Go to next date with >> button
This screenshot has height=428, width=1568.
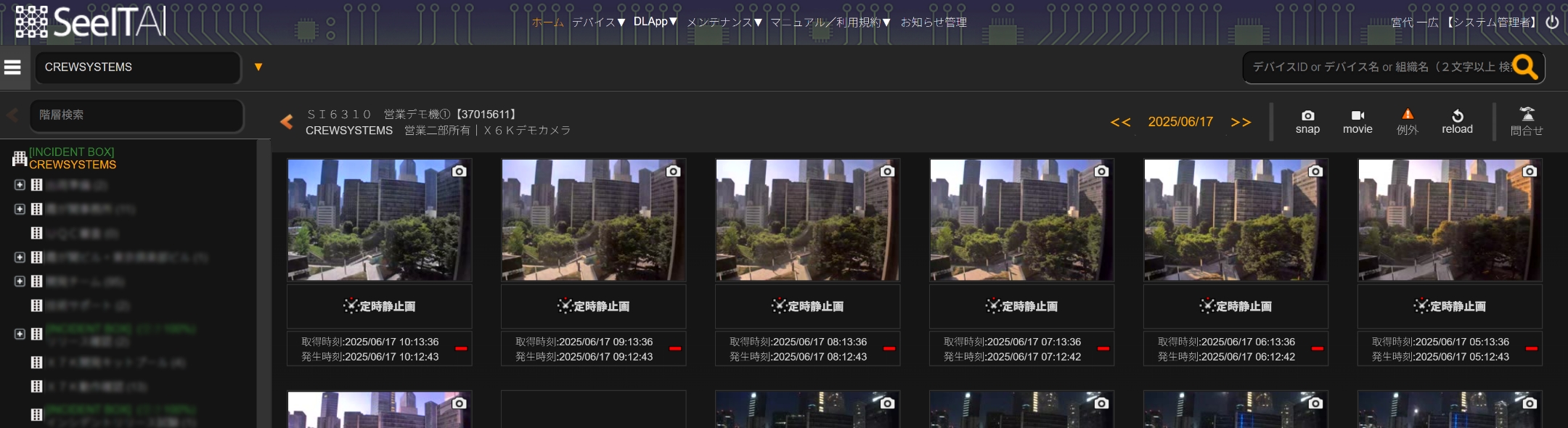pos(1241,122)
